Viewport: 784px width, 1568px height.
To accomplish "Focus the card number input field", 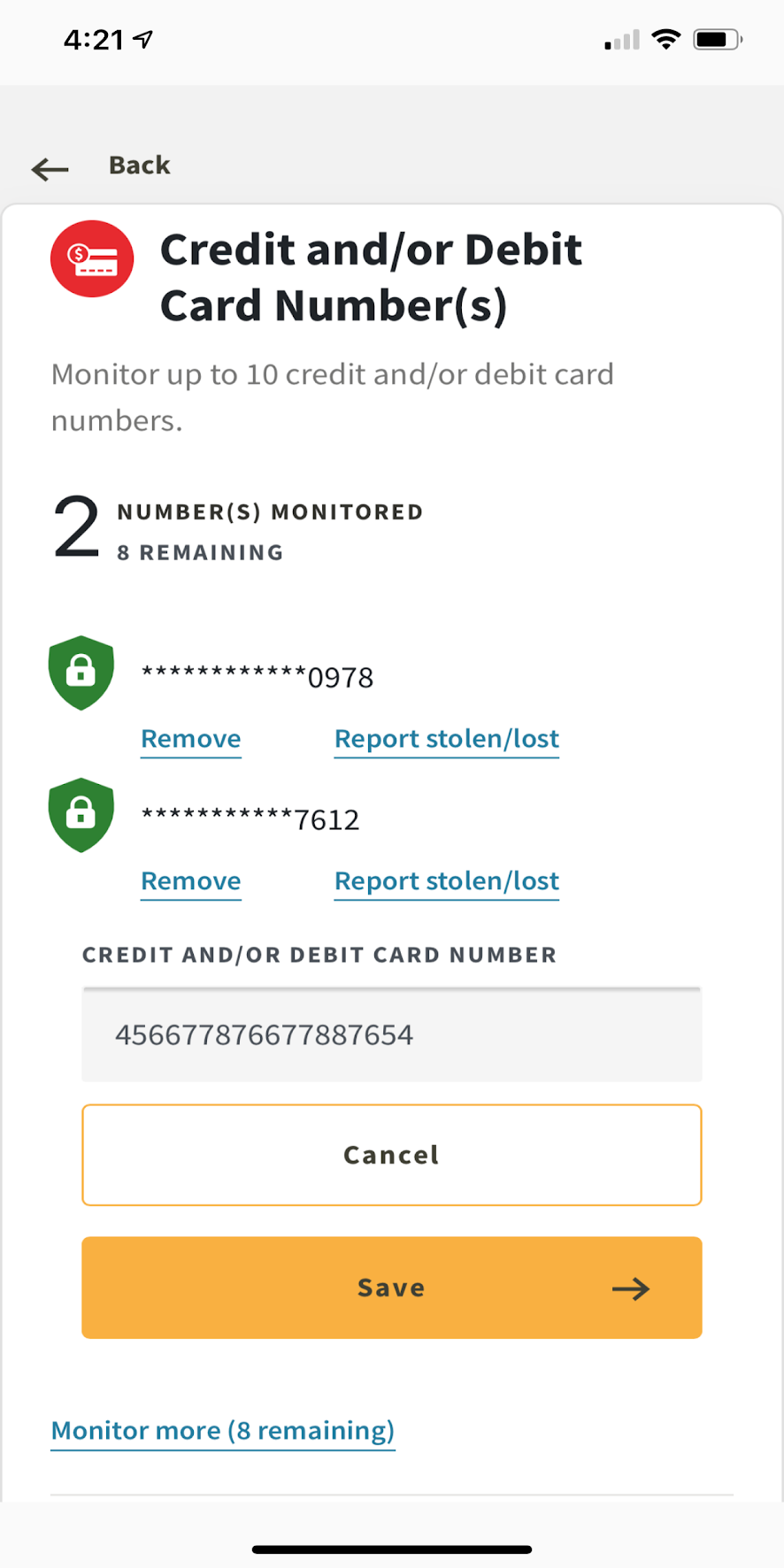I will [x=392, y=1034].
